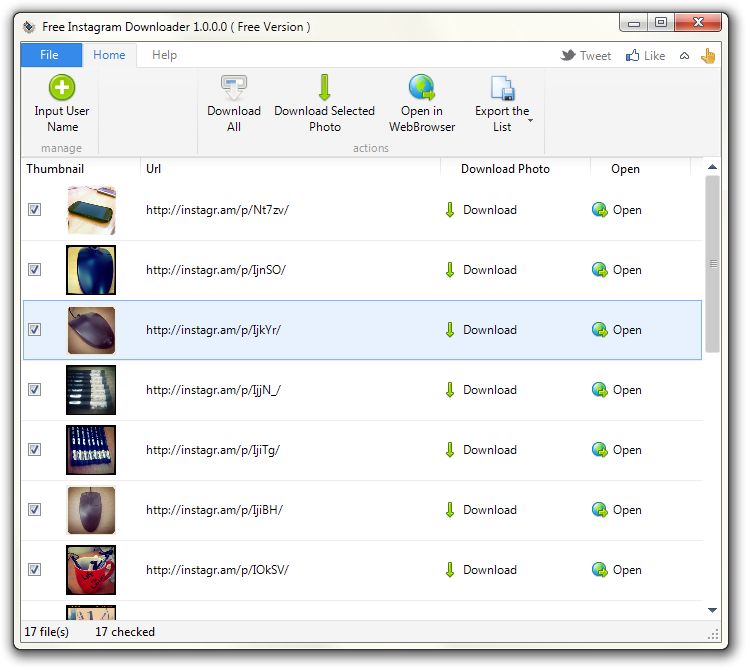Click the Input User Name plus icon
747x669 pixels.
coord(62,87)
